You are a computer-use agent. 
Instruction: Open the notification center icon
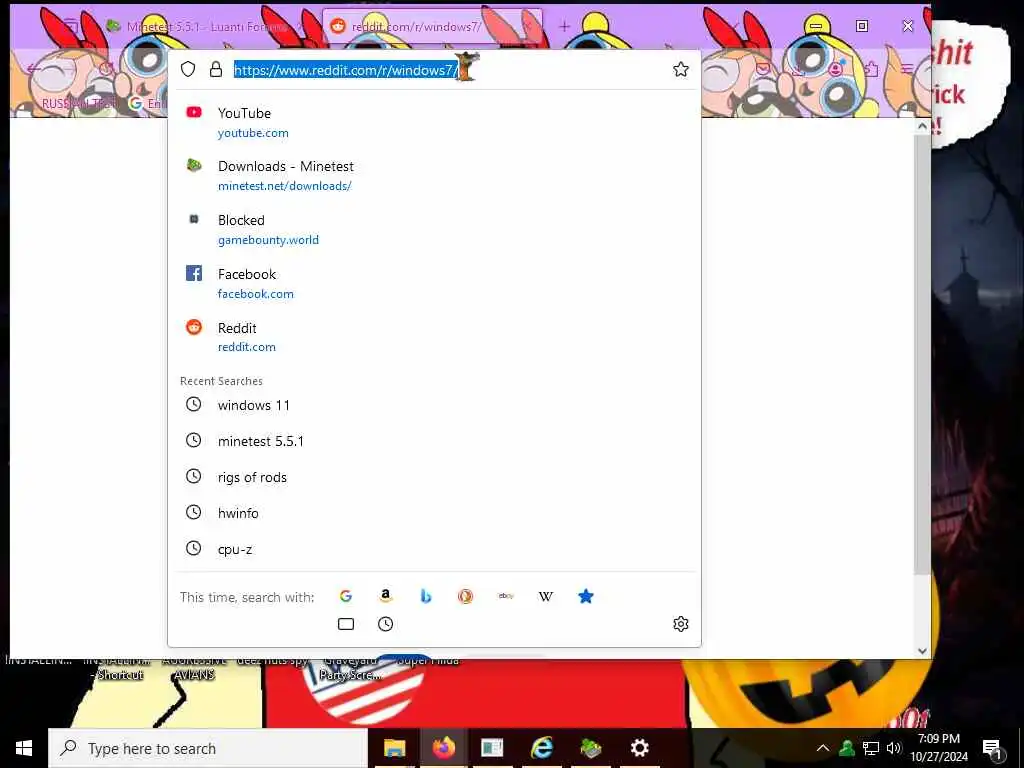coord(993,749)
